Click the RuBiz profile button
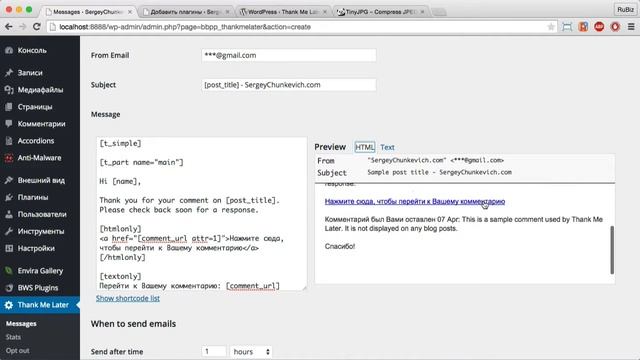 tap(625, 9)
